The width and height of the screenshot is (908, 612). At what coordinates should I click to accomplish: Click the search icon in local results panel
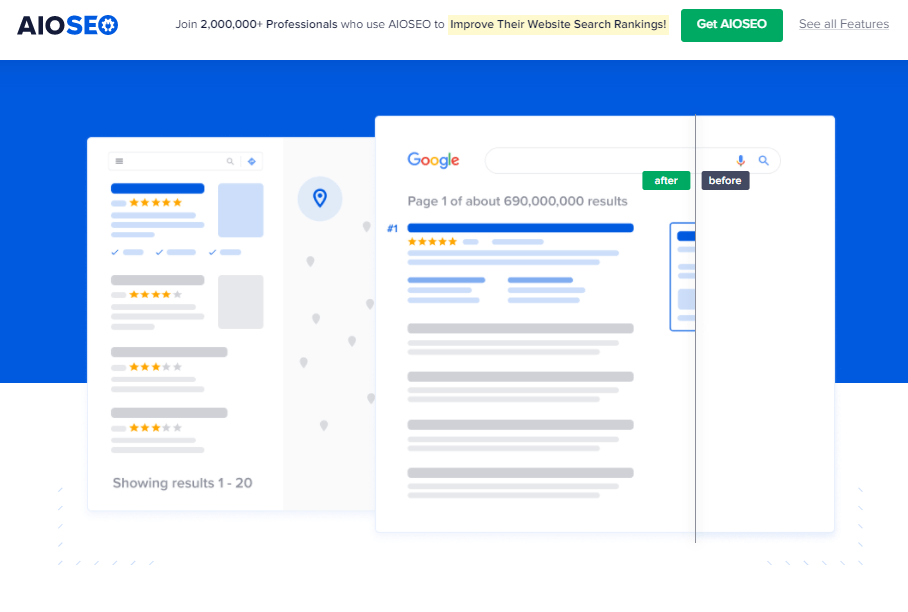coord(230,161)
